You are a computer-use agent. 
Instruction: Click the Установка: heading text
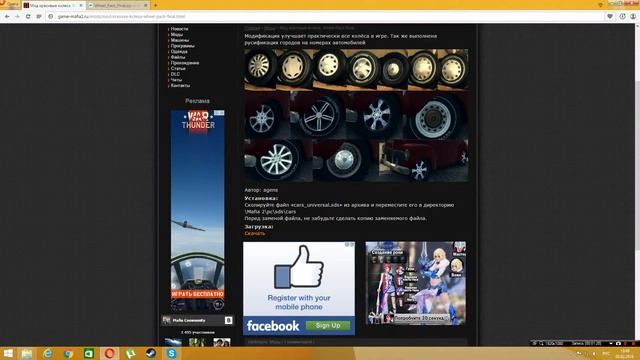pyautogui.click(x=261, y=198)
